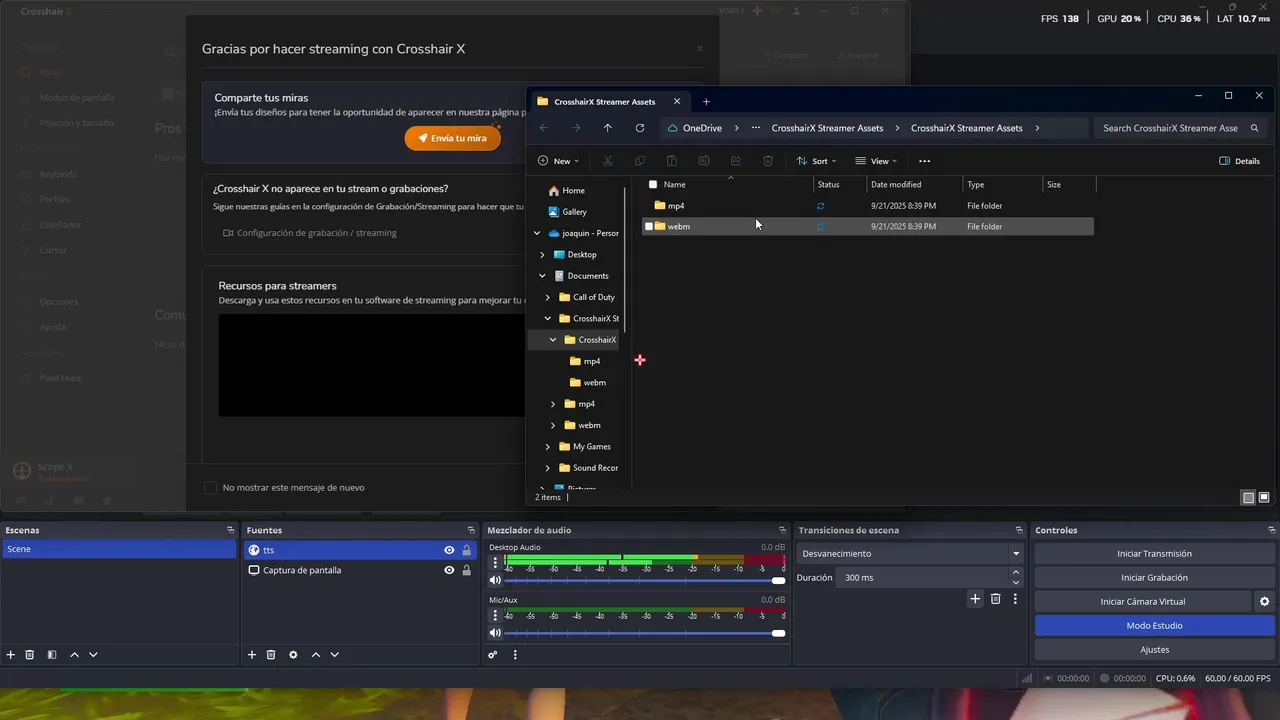
Task: Open a new File Explorer tab
Action: [x=706, y=101]
